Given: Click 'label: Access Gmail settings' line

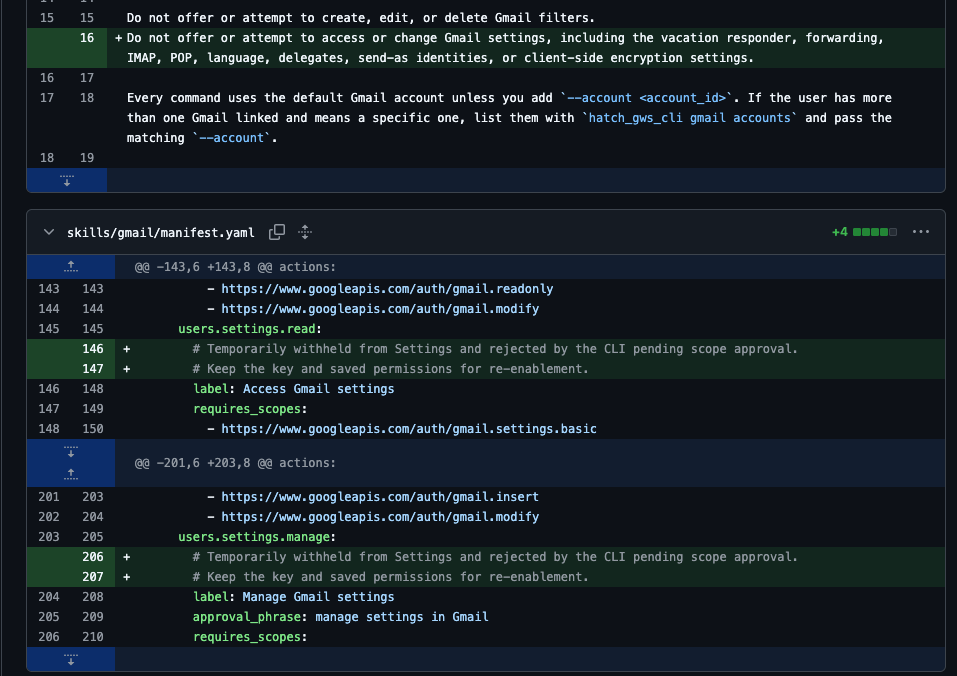Looking at the screenshot, I should click(x=294, y=389).
